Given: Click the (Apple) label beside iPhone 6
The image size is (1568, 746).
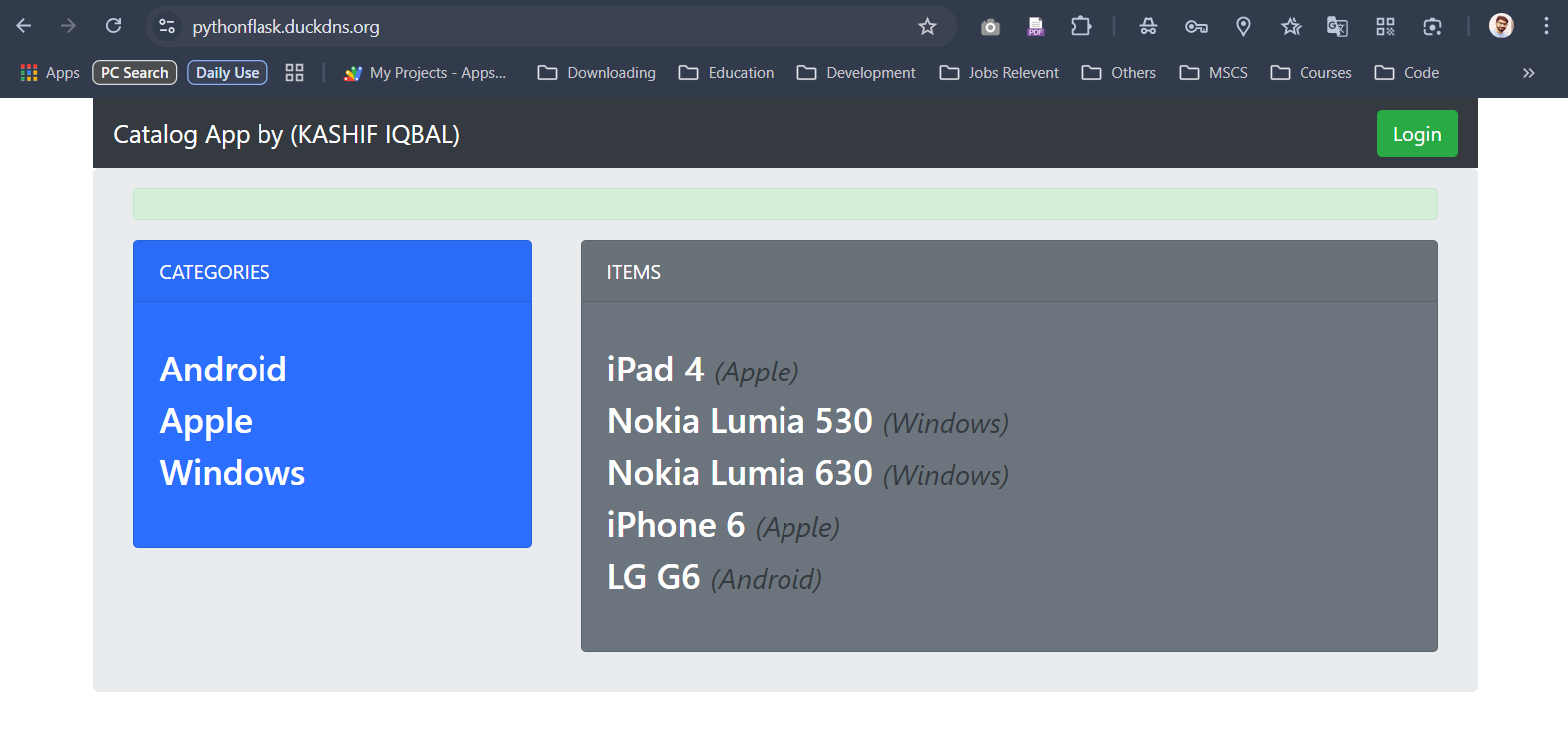Looking at the screenshot, I should 797,527.
